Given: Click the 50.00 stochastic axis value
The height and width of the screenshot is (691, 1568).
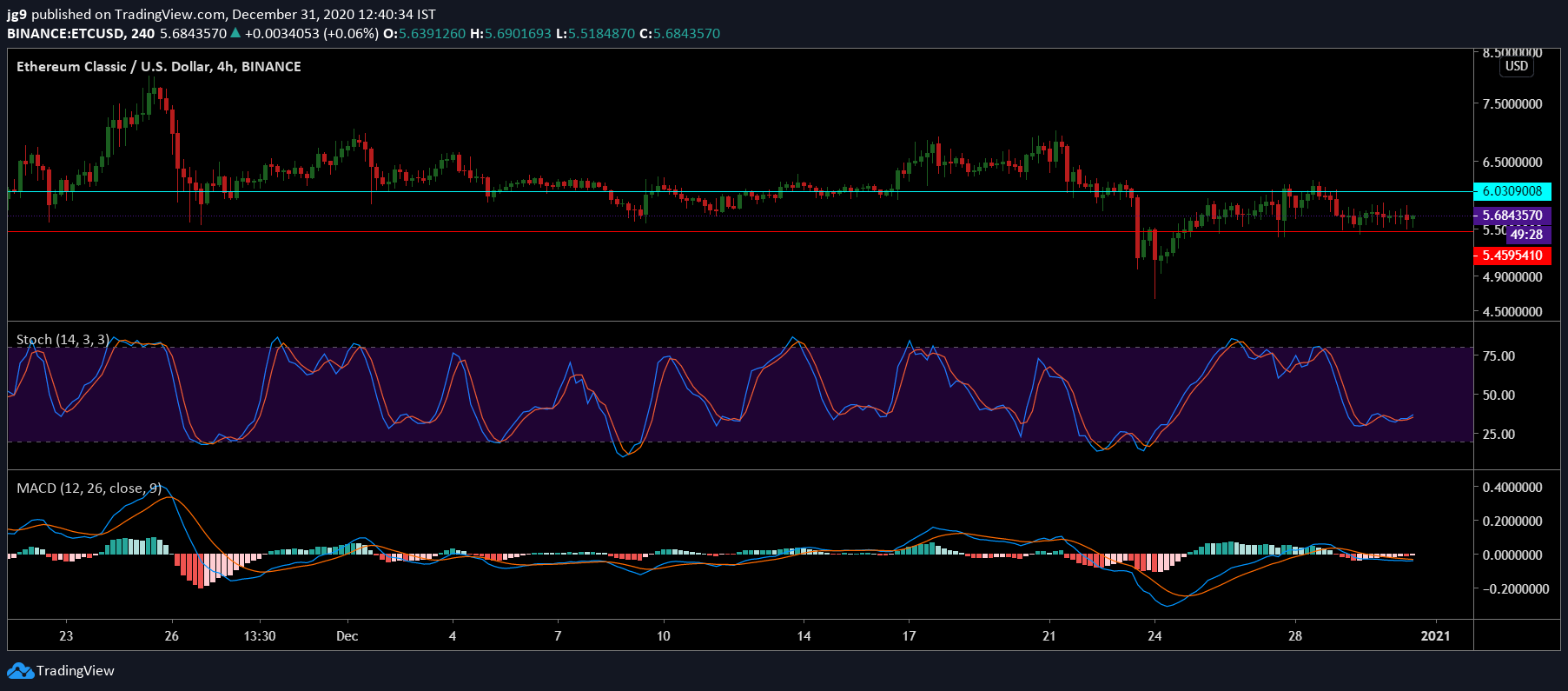Looking at the screenshot, I should click(1499, 395).
